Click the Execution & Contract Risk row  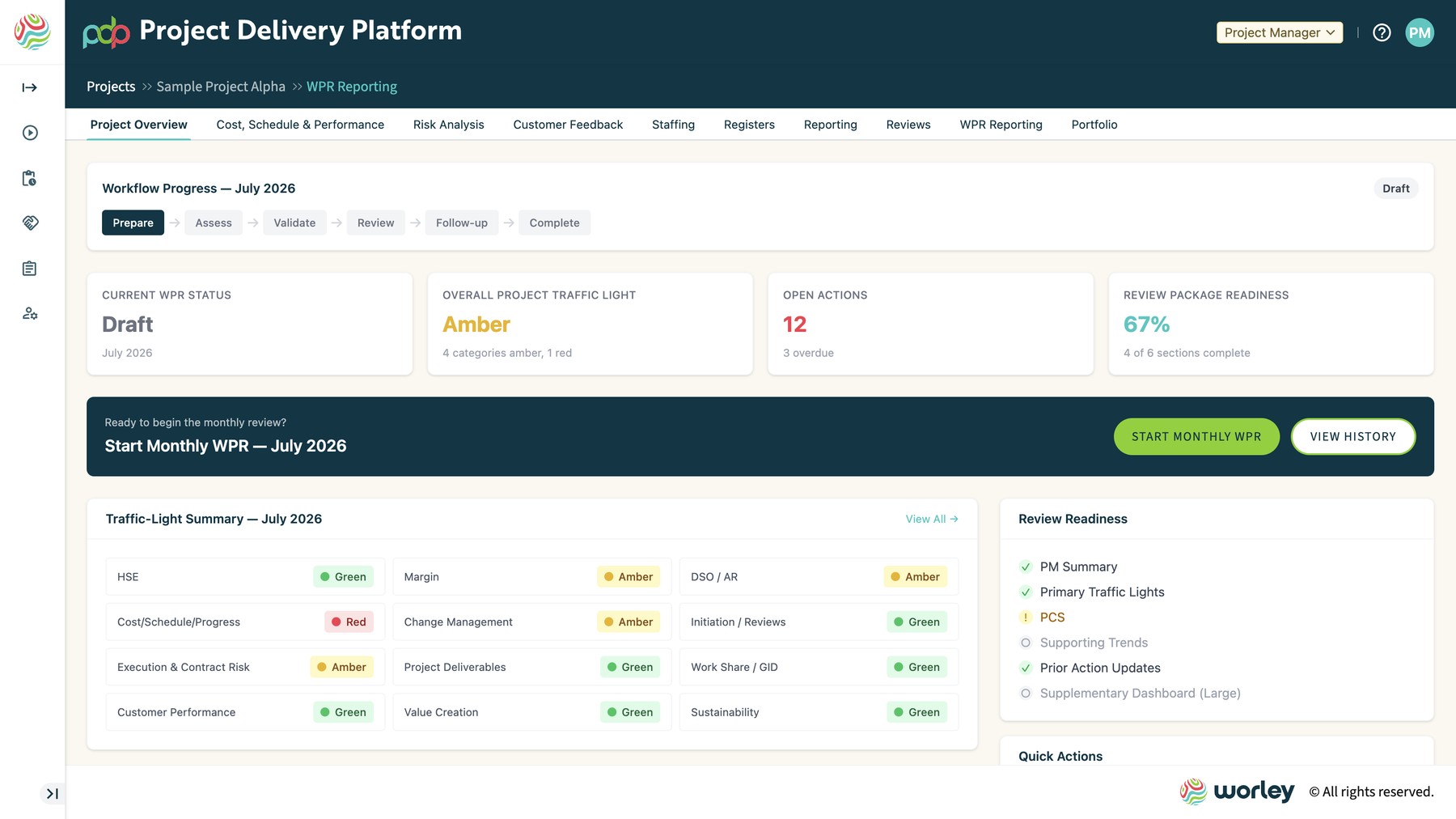[x=245, y=667]
